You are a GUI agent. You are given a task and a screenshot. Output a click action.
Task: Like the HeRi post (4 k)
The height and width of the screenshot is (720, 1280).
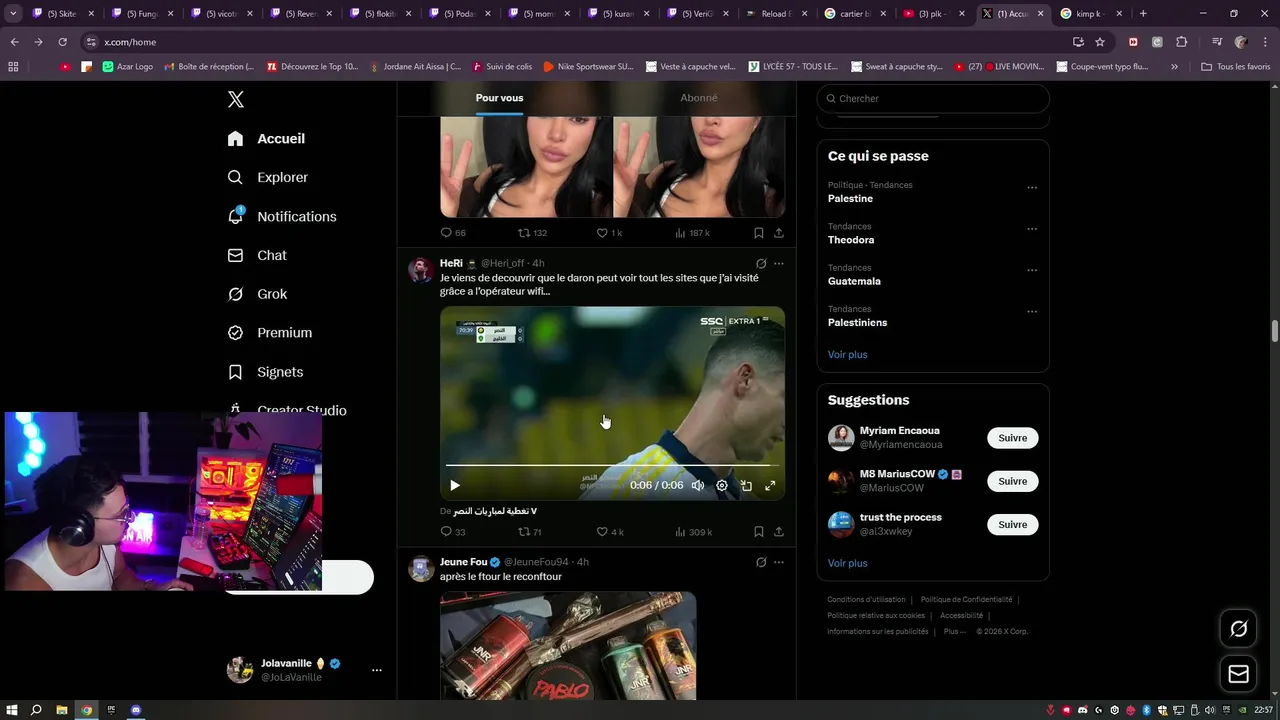[x=610, y=532]
